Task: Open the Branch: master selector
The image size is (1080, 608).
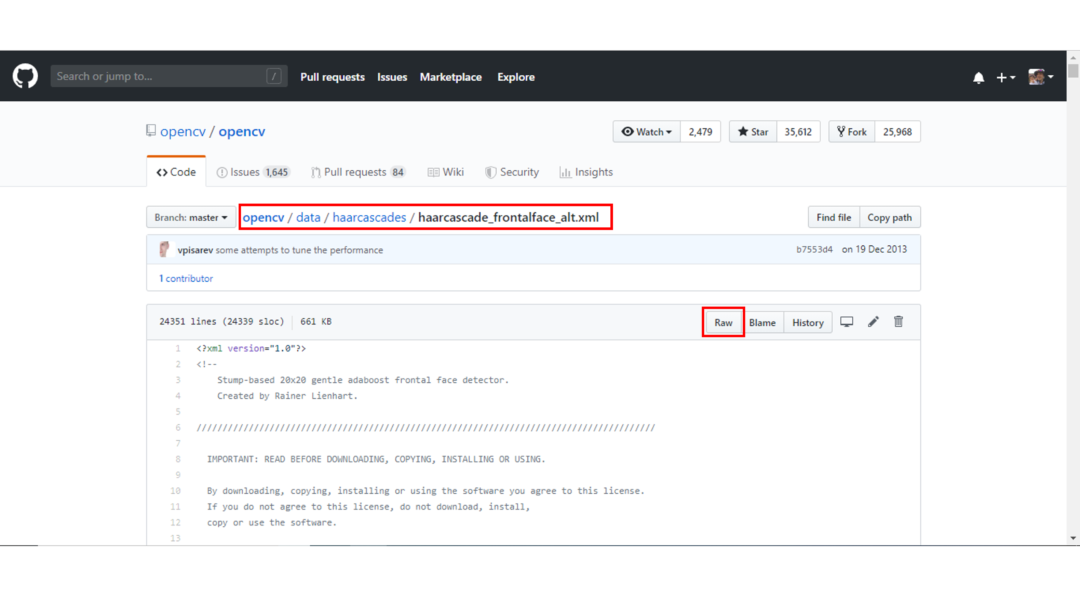Action: point(191,217)
